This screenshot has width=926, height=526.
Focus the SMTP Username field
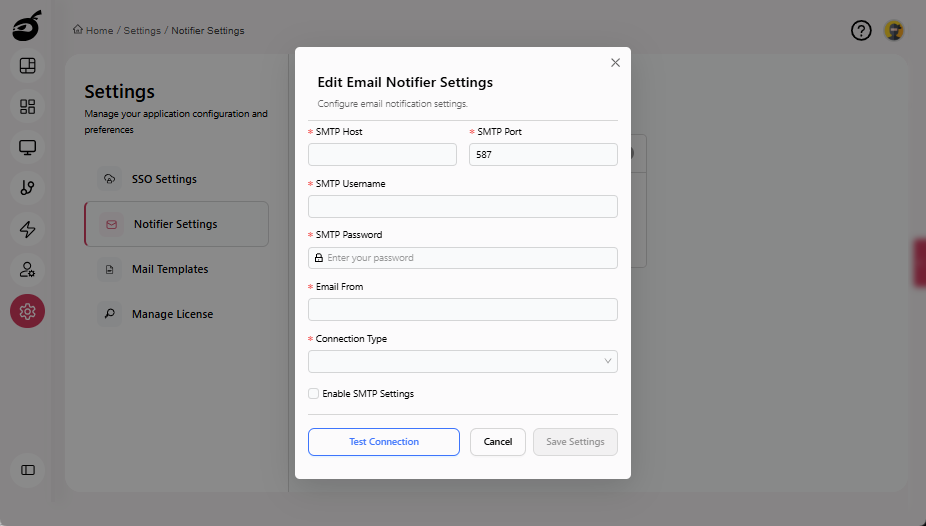[x=463, y=207]
